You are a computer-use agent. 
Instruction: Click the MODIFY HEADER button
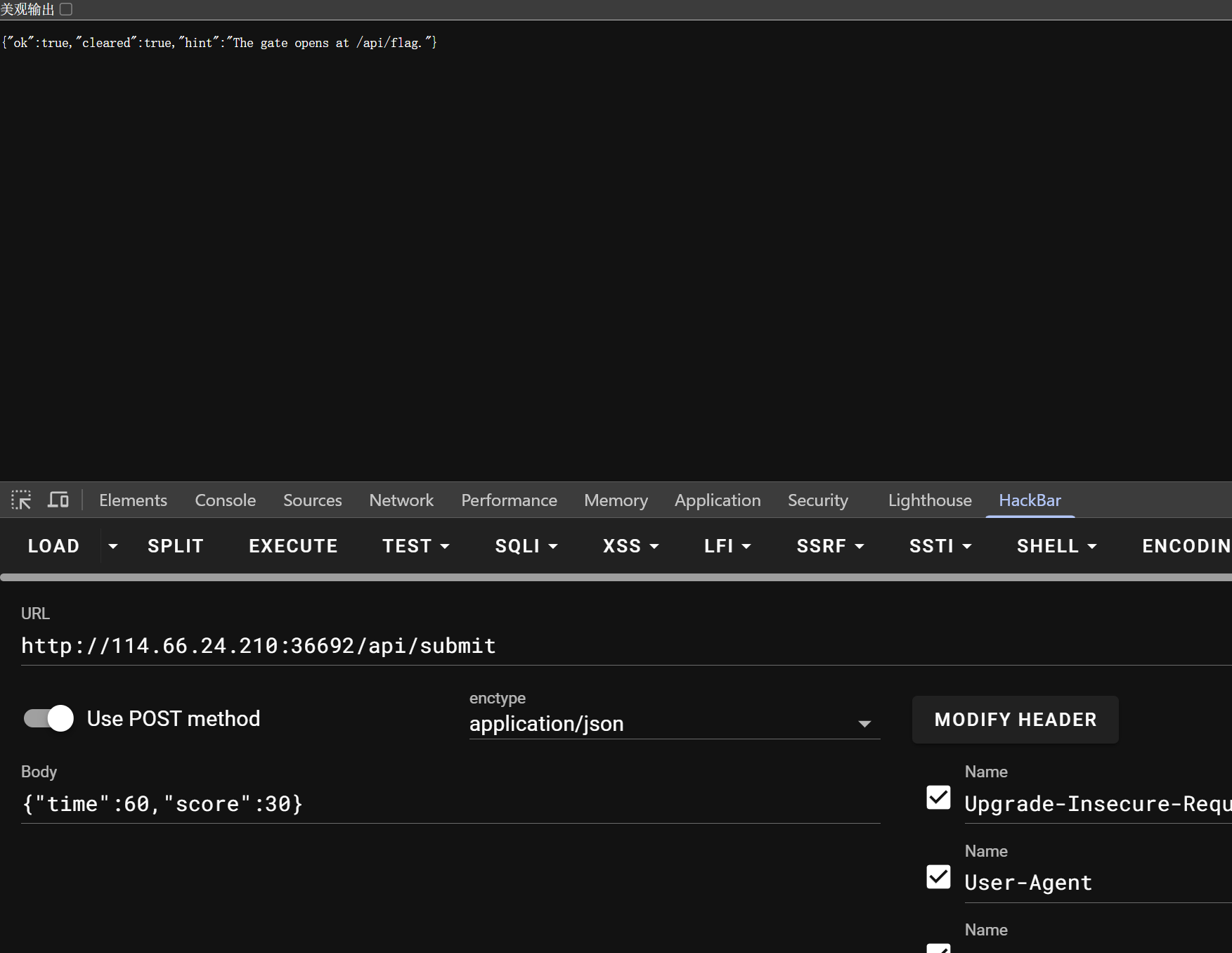1016,720
